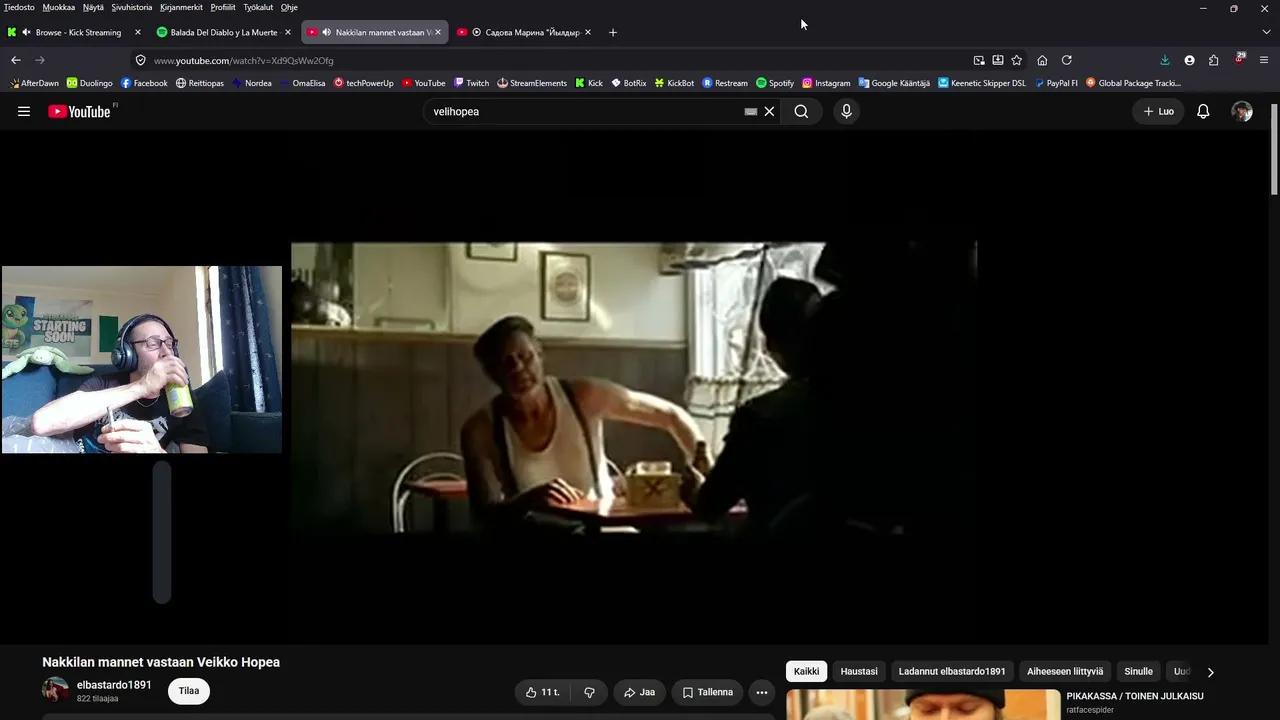The image size is (1280, 720).
Task: Open the Työkalut menu
Action: pyautogui.click(x=258, y=7)
